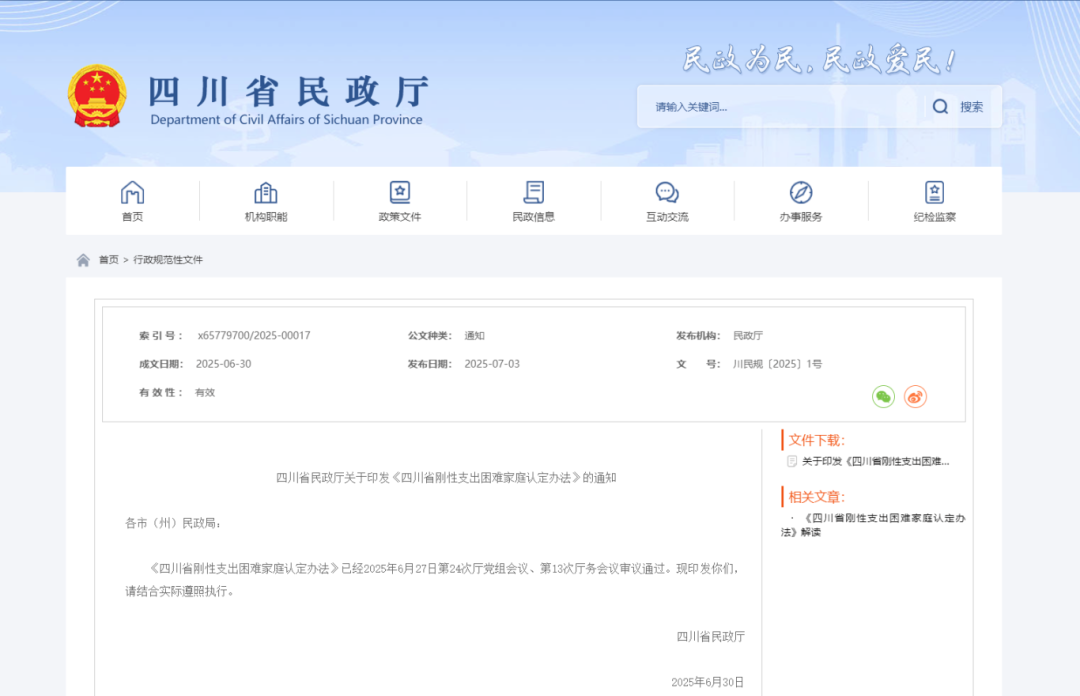Open 行政规范性文件 breadcrumb link
Image resolution: width=1080 pixels, height=696 pixels.
click(168, 260)
